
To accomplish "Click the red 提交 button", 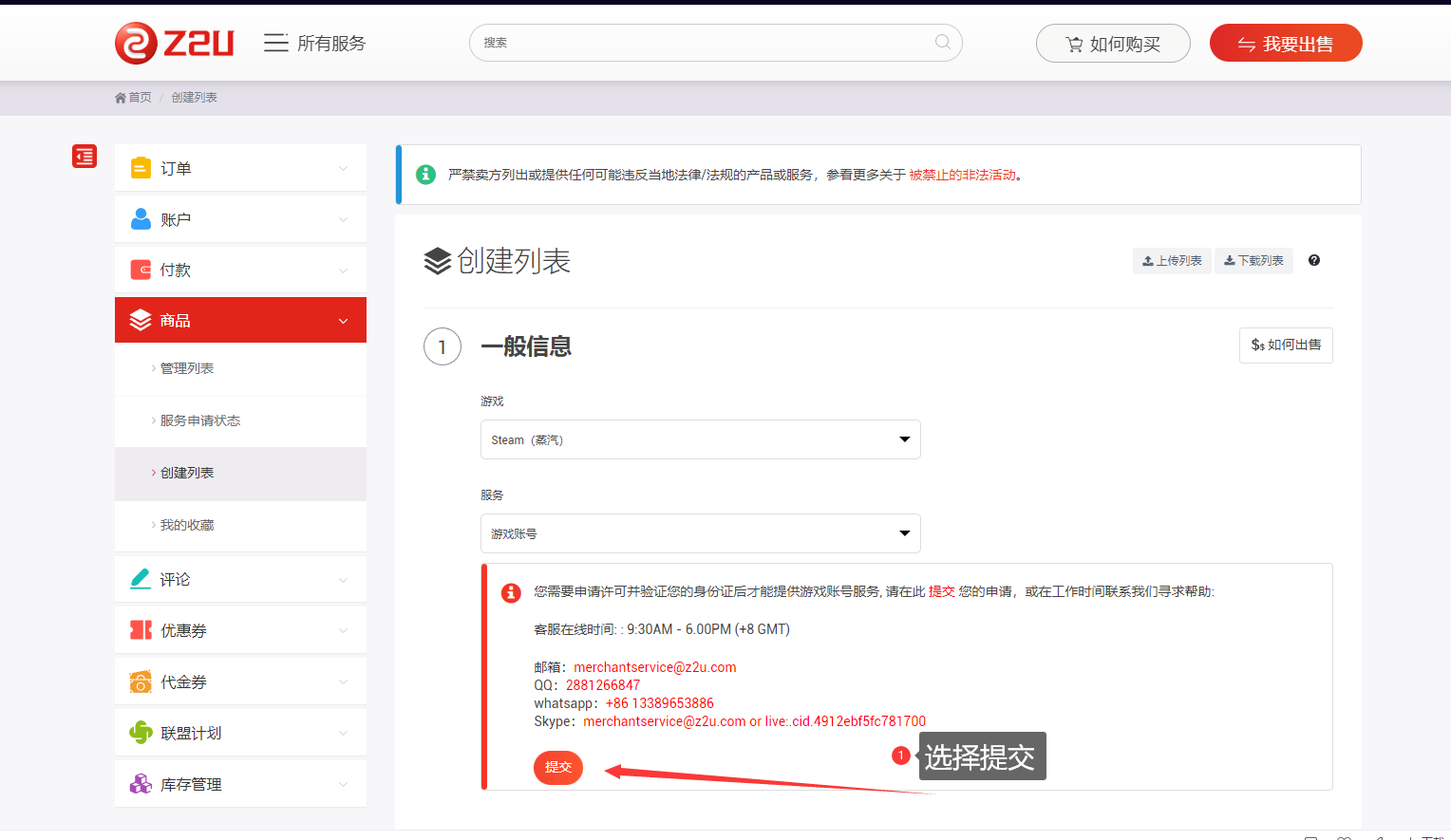I will [558, 767].
